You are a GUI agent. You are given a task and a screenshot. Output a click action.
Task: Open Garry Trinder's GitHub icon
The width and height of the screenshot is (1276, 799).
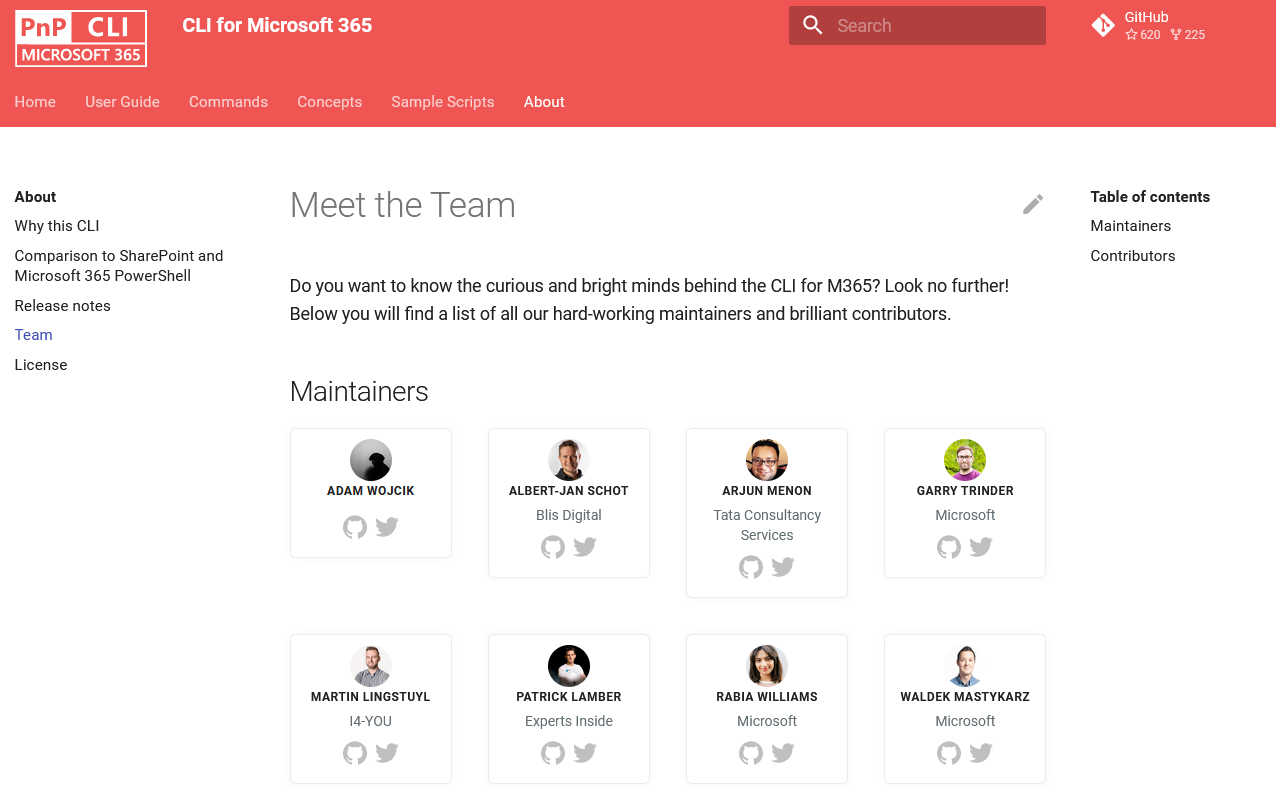(949, 547)
